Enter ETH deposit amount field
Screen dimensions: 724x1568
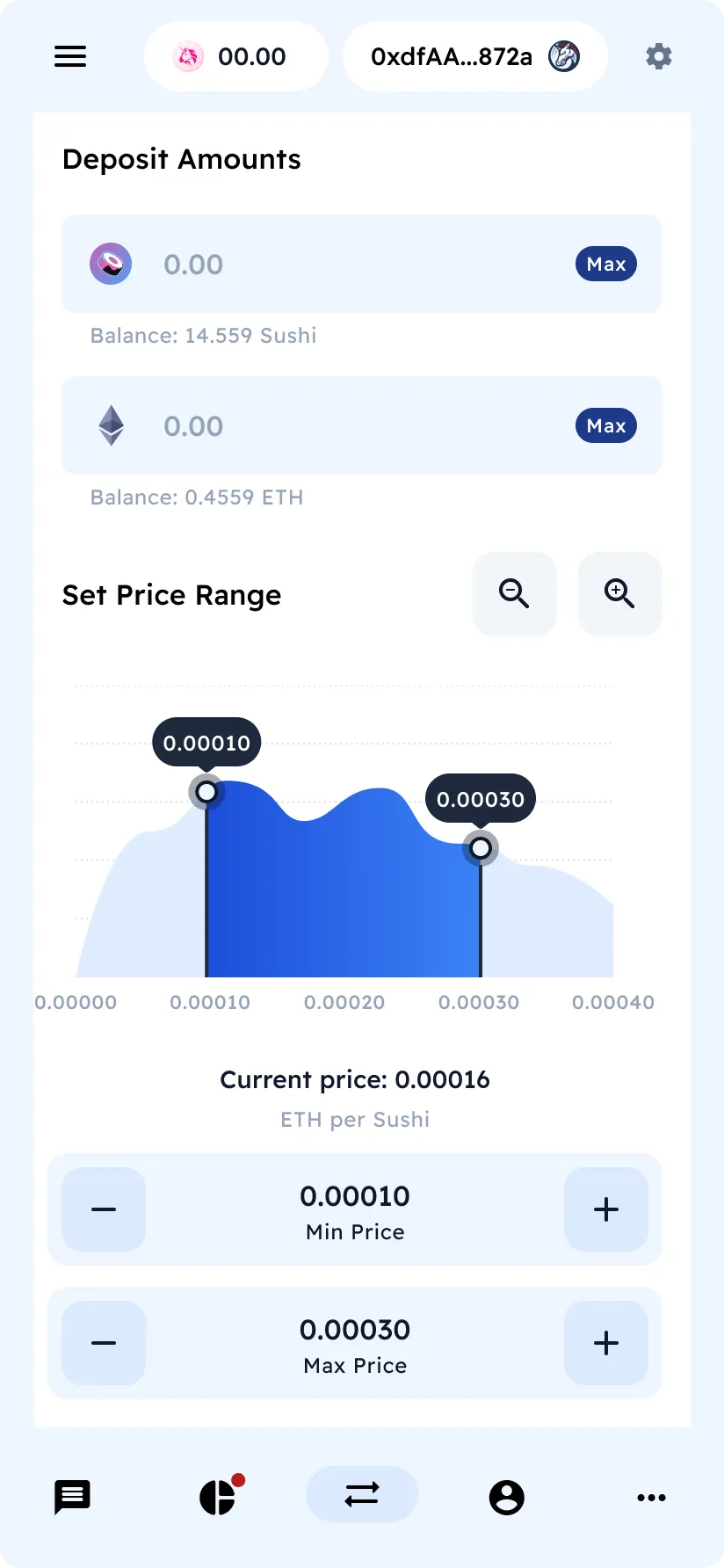pyautogui.click(x=351, y=426)
